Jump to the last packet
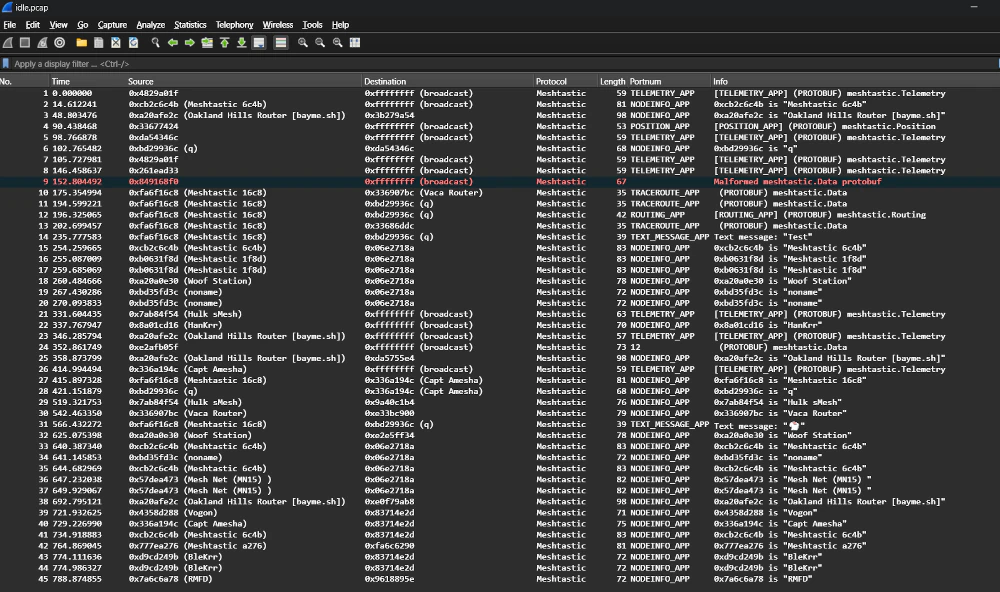 coord(242,43)
